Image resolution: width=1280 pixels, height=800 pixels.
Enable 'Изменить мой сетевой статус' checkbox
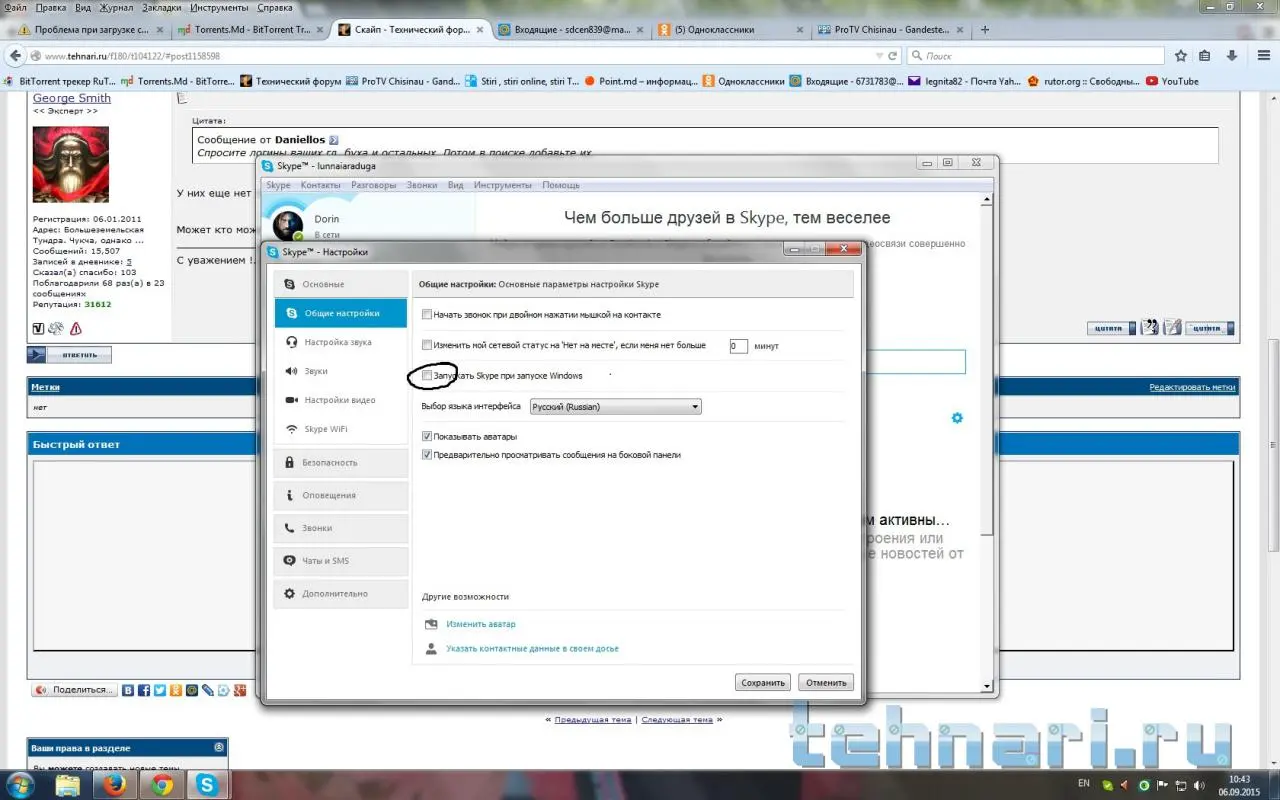coord(427,345)
